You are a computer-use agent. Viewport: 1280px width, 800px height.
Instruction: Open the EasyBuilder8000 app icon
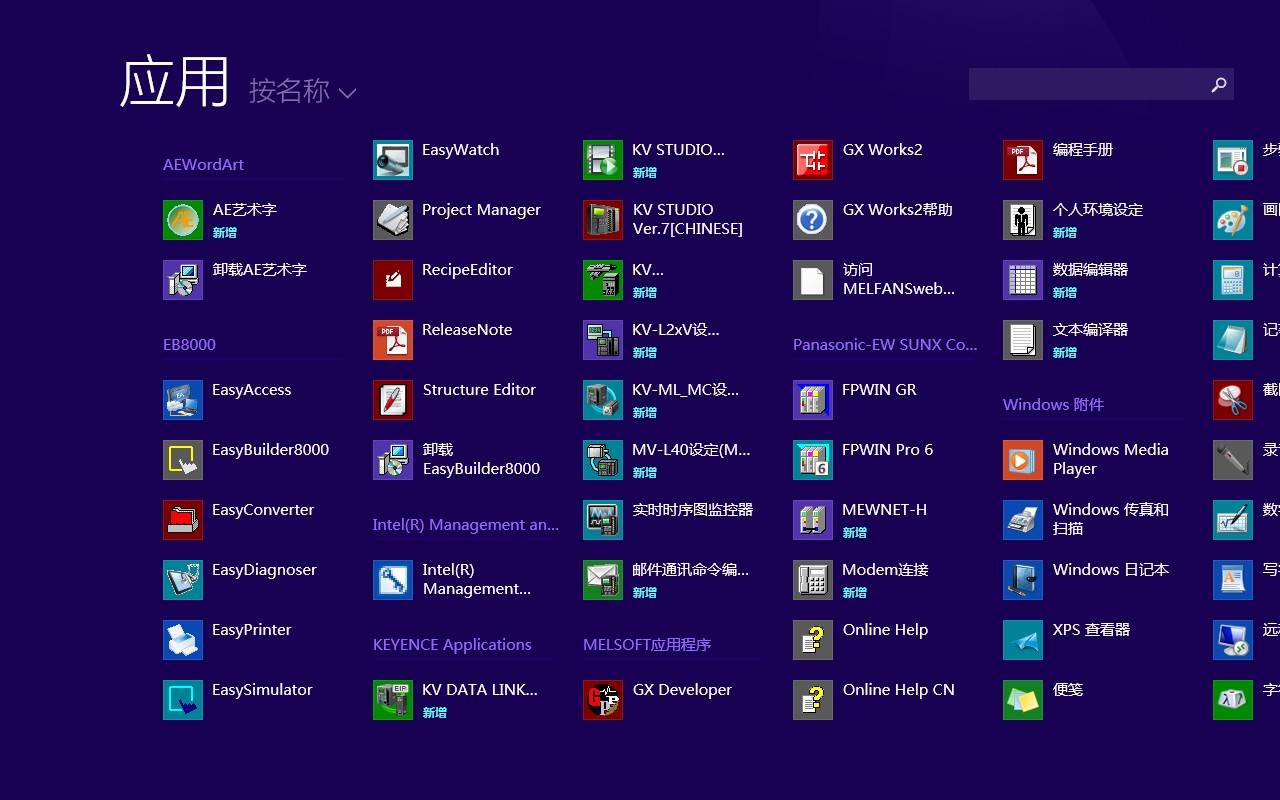[183, 460]
